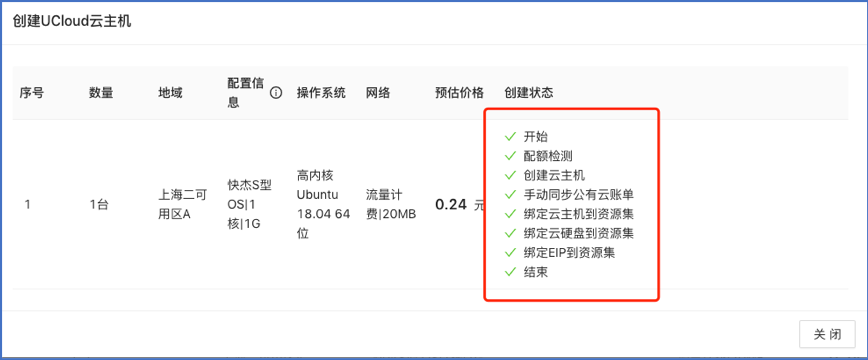Click the checkmark beside 绑定云硬盘到资源集
The width and height of the screenshot is (868, 360).
(x=510, y=233)
